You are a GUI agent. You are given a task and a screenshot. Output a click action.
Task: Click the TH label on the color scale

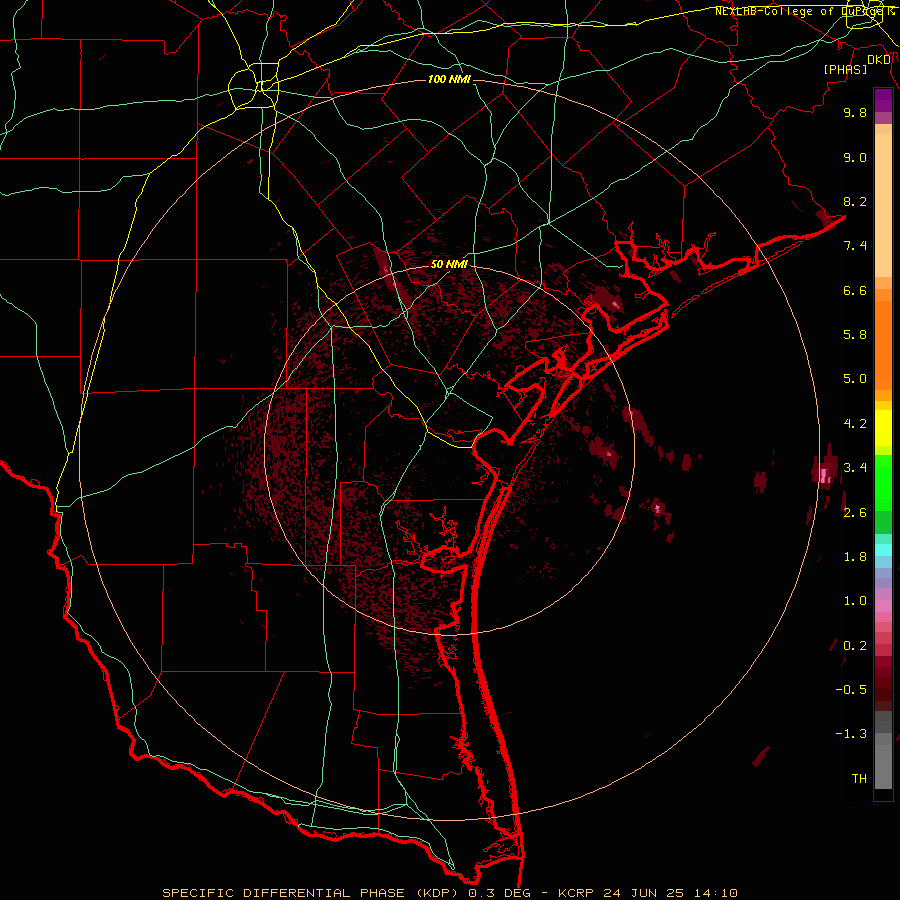859,779
